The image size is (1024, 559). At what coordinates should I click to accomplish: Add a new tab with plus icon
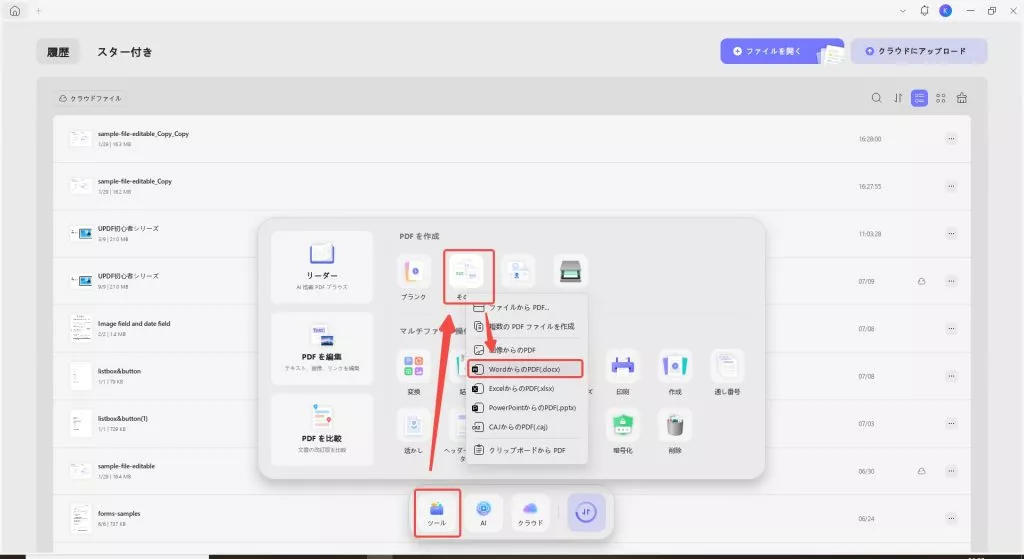click(39, 10)
